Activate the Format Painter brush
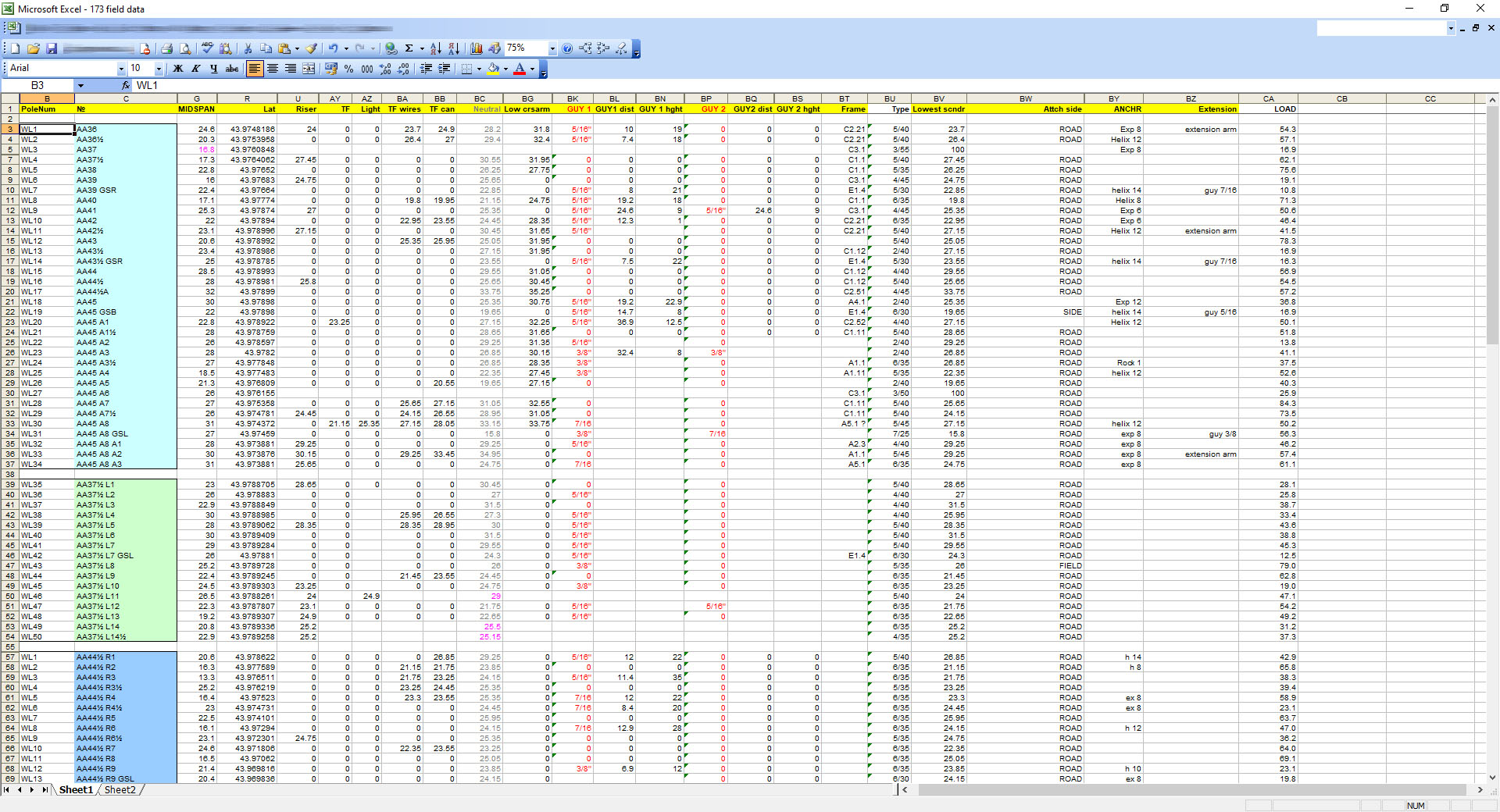1500x812 pixels. [311, 48]
